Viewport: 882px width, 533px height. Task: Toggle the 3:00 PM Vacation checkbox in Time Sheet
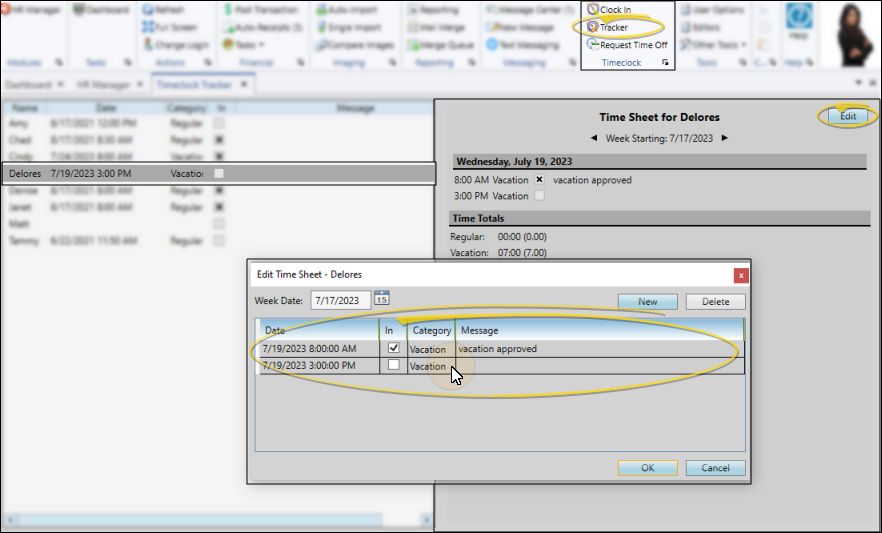coord(540,196)
